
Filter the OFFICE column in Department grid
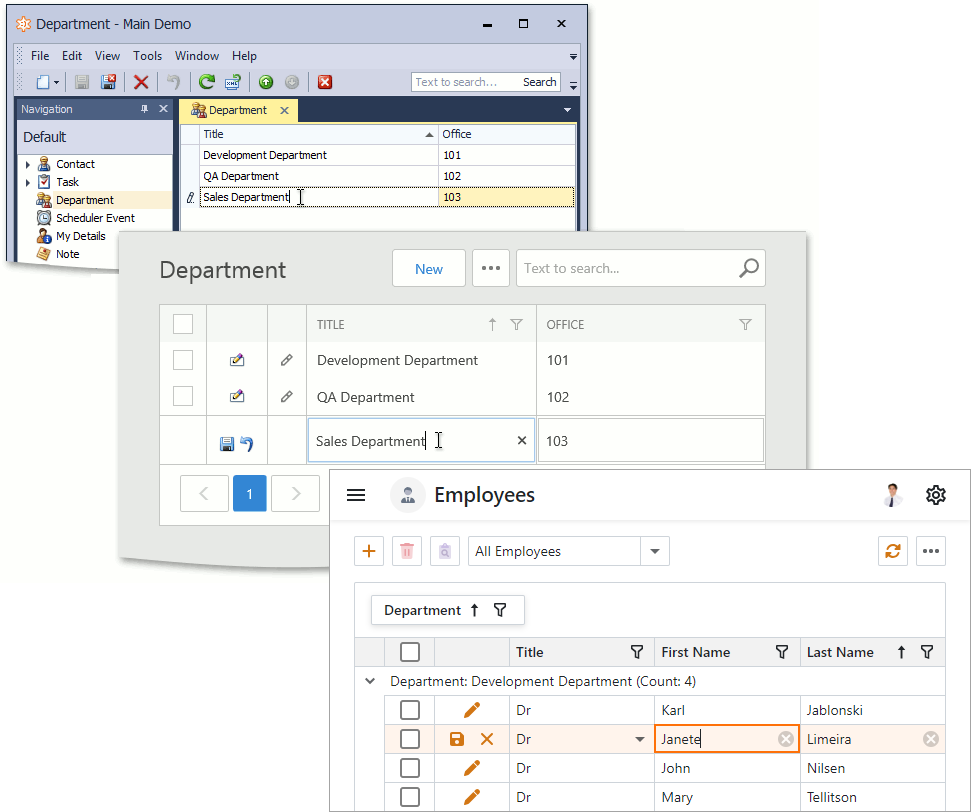pyautogui.click(x=746, y=325)
